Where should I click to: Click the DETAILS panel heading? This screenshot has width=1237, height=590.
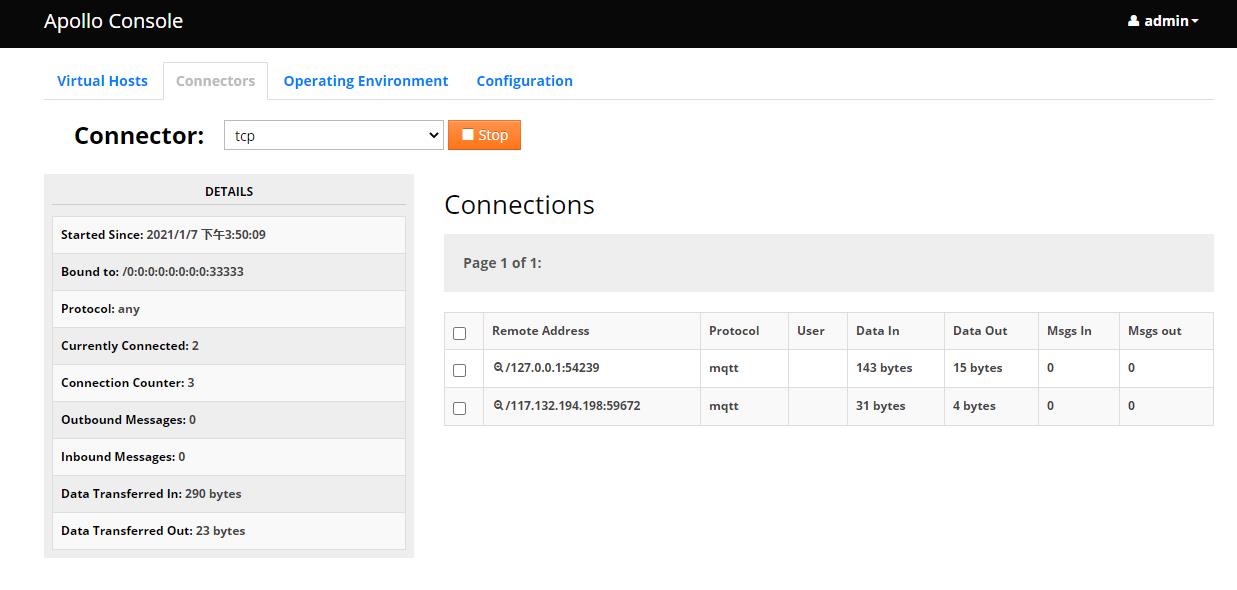(x=229, y=191)
